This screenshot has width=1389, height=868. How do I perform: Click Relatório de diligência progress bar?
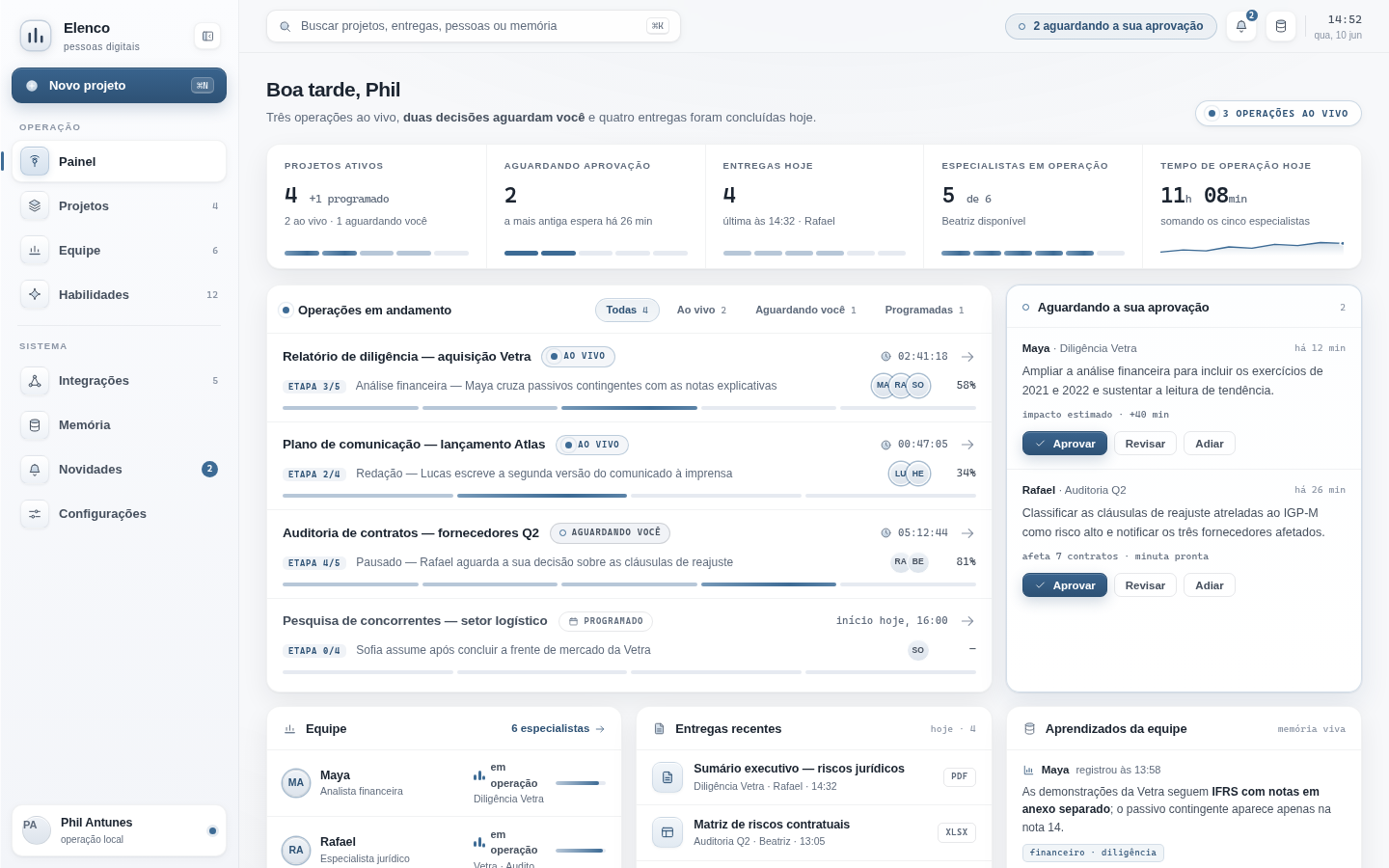tap(629, 408)
